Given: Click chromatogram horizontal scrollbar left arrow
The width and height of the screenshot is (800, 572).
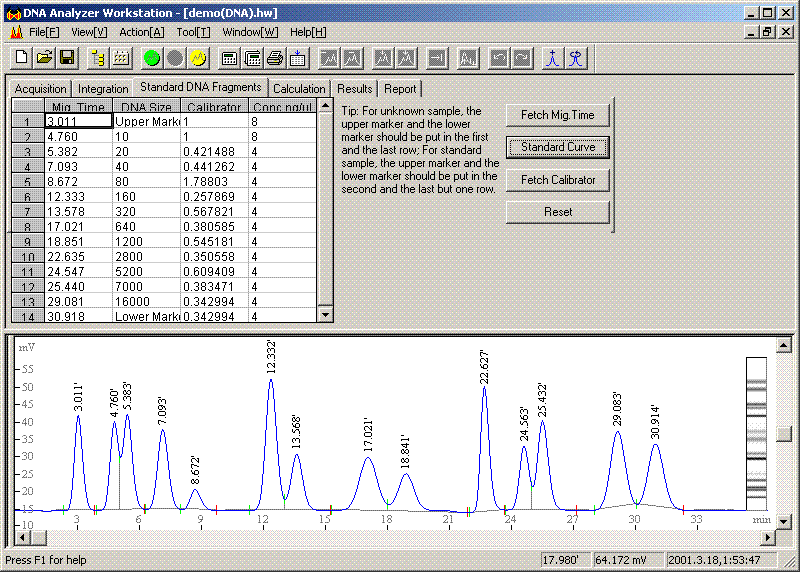Looking at the screenshot, I should pyautogui.click(x=22, y=537).
